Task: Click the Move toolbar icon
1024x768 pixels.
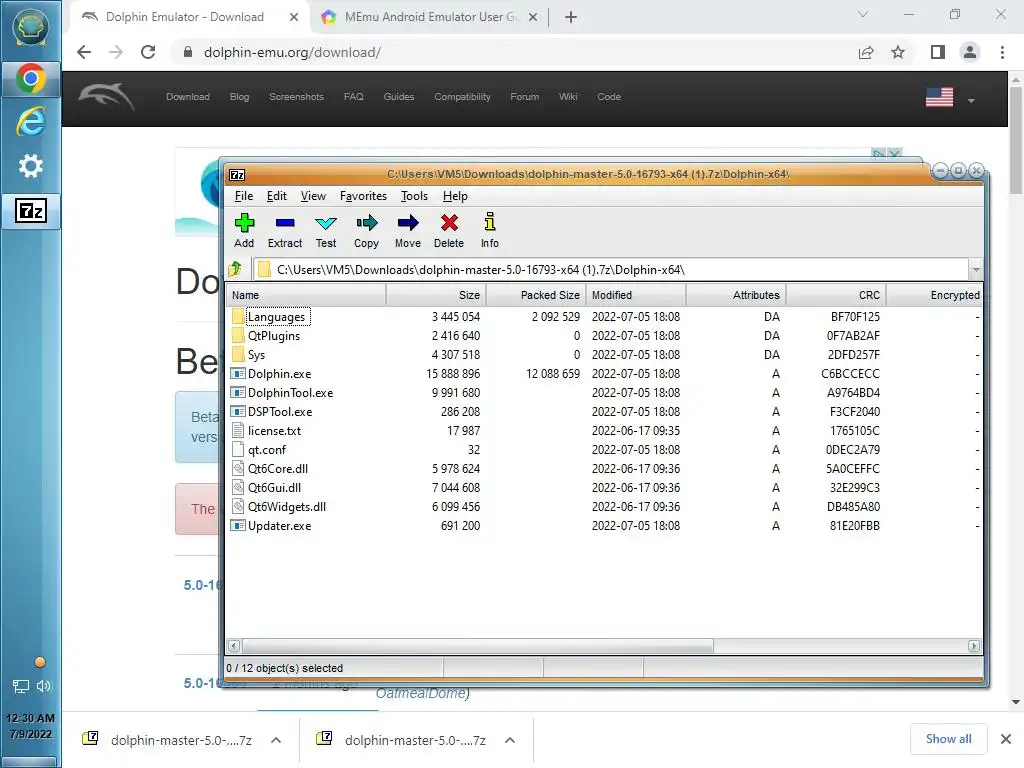Action: tap(408, 231)
